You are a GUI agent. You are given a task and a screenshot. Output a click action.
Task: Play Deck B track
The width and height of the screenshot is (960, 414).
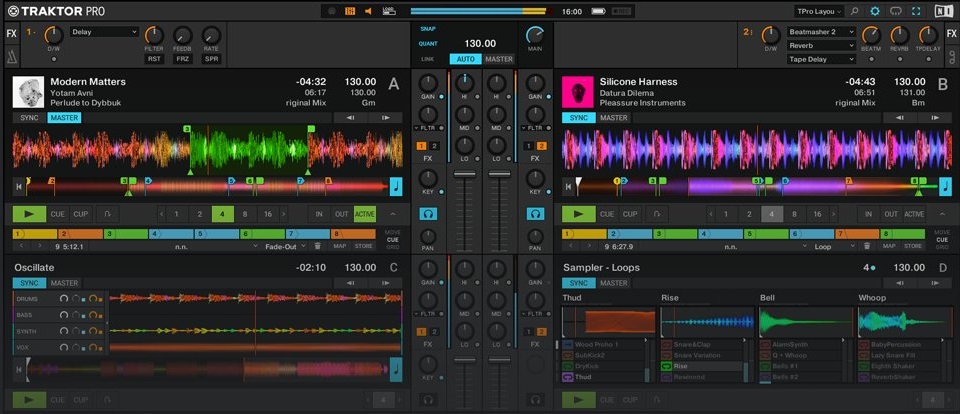pos(579,214)
